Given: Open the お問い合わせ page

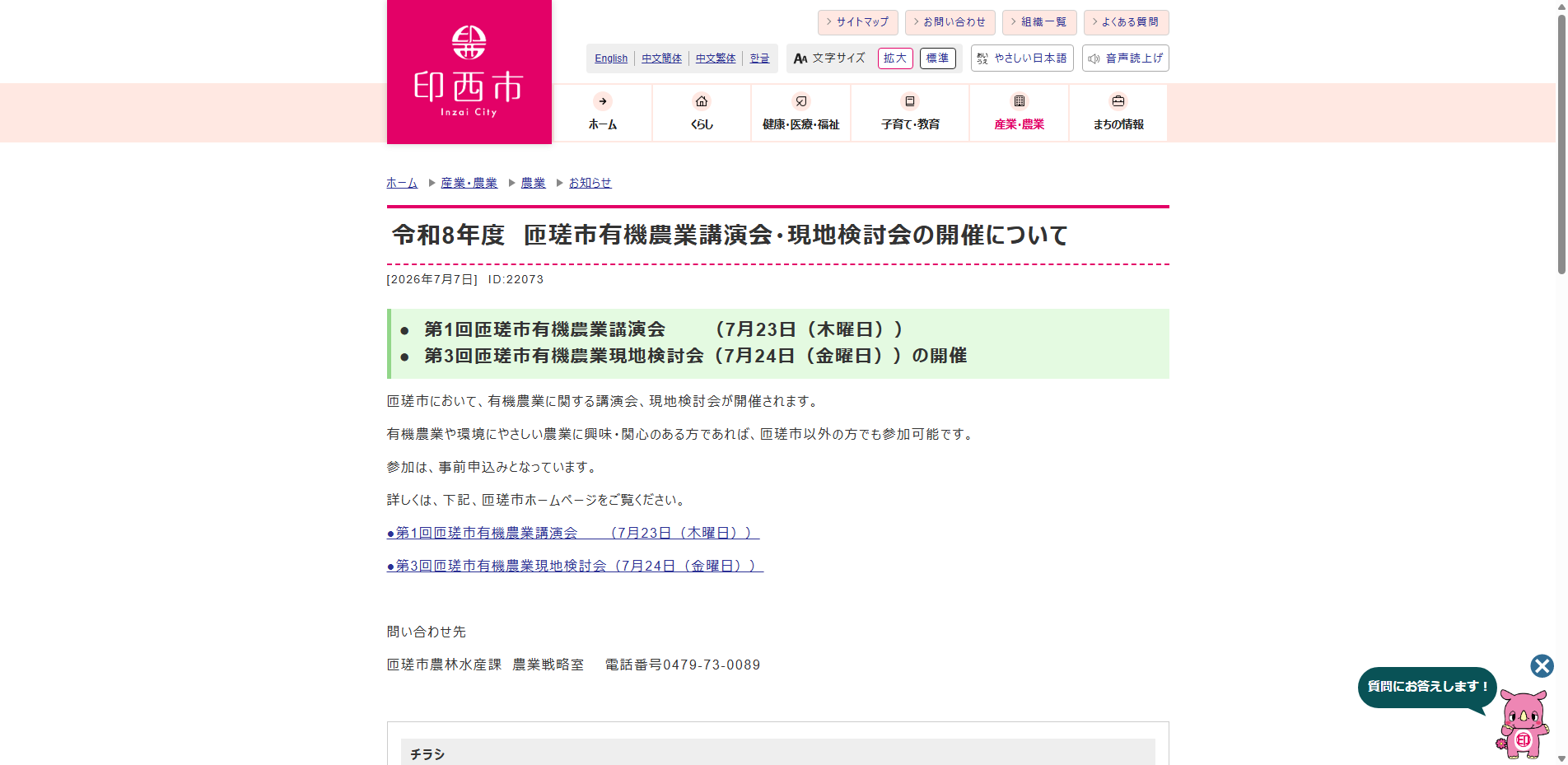Looking at the screenshot, I should click(950, 22).
